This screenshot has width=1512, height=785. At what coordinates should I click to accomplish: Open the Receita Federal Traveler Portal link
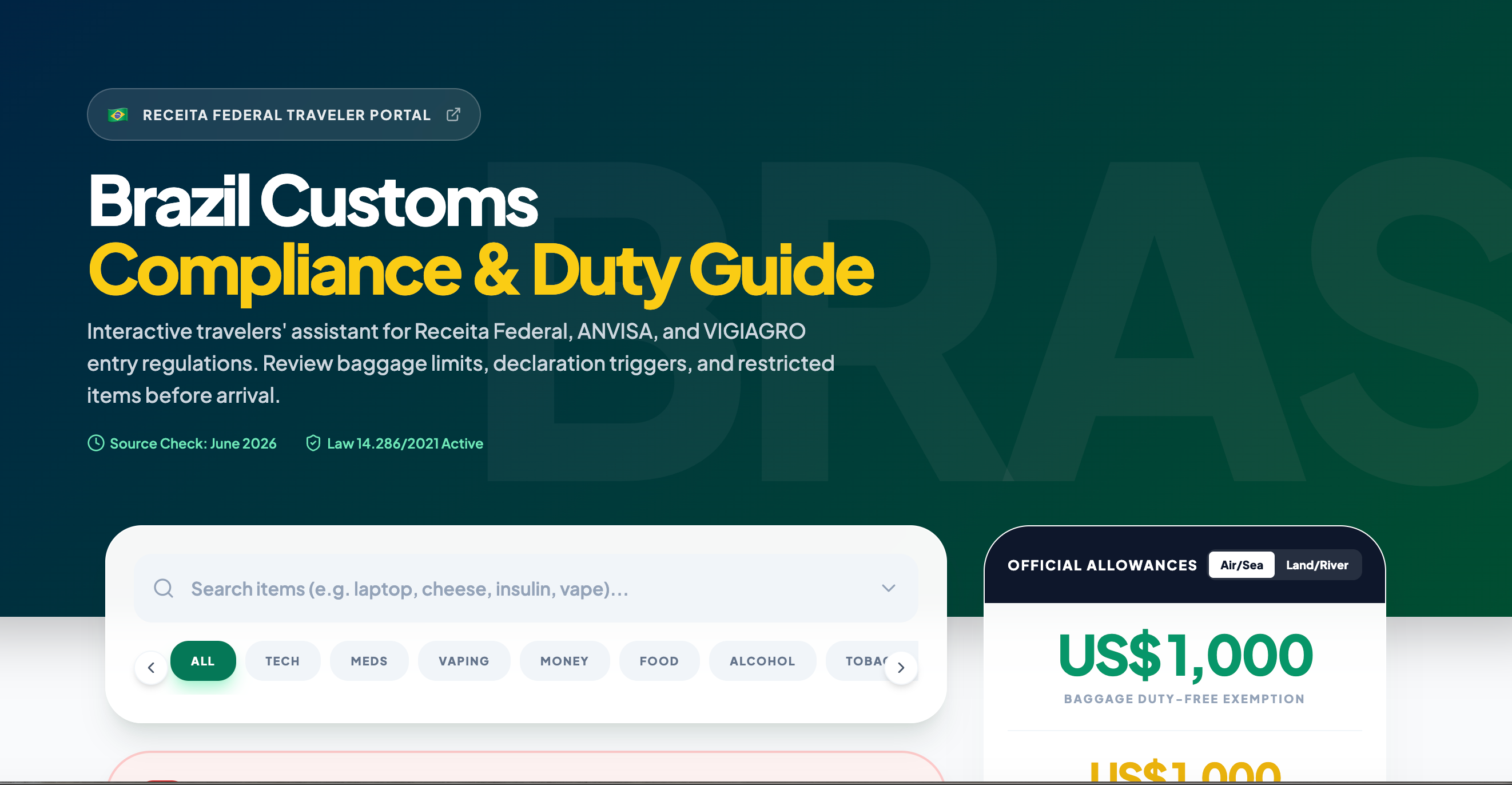pyautogui.click(x=284, y=114)
